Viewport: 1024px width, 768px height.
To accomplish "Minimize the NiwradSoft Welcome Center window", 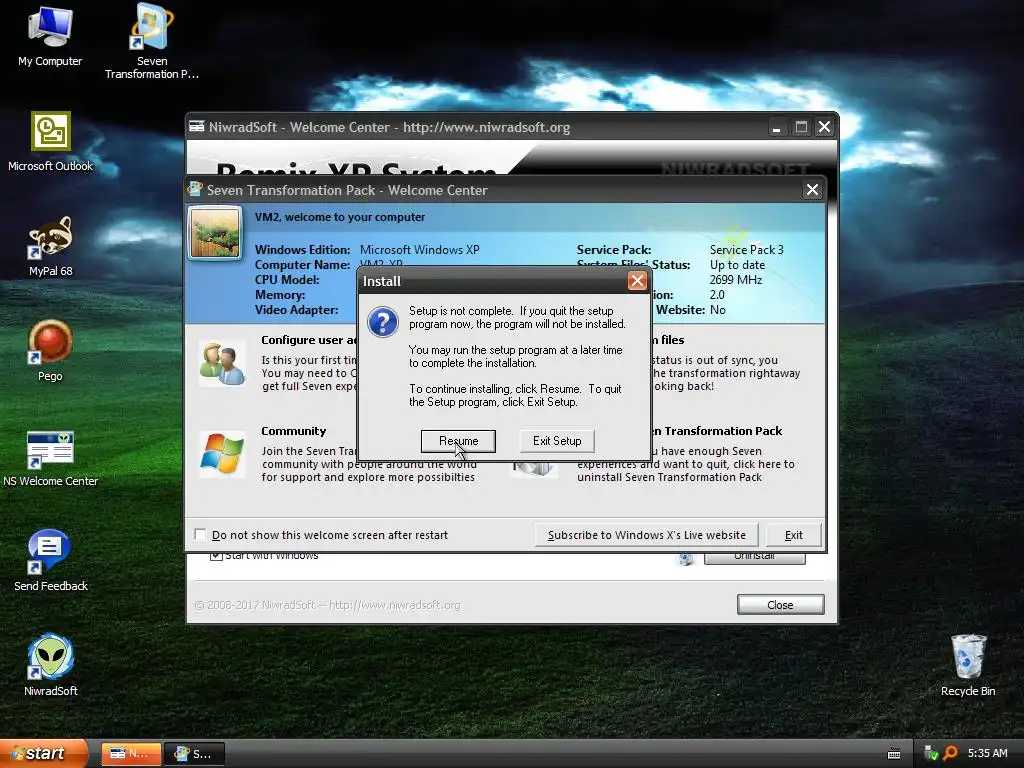I will click(776, 127).
